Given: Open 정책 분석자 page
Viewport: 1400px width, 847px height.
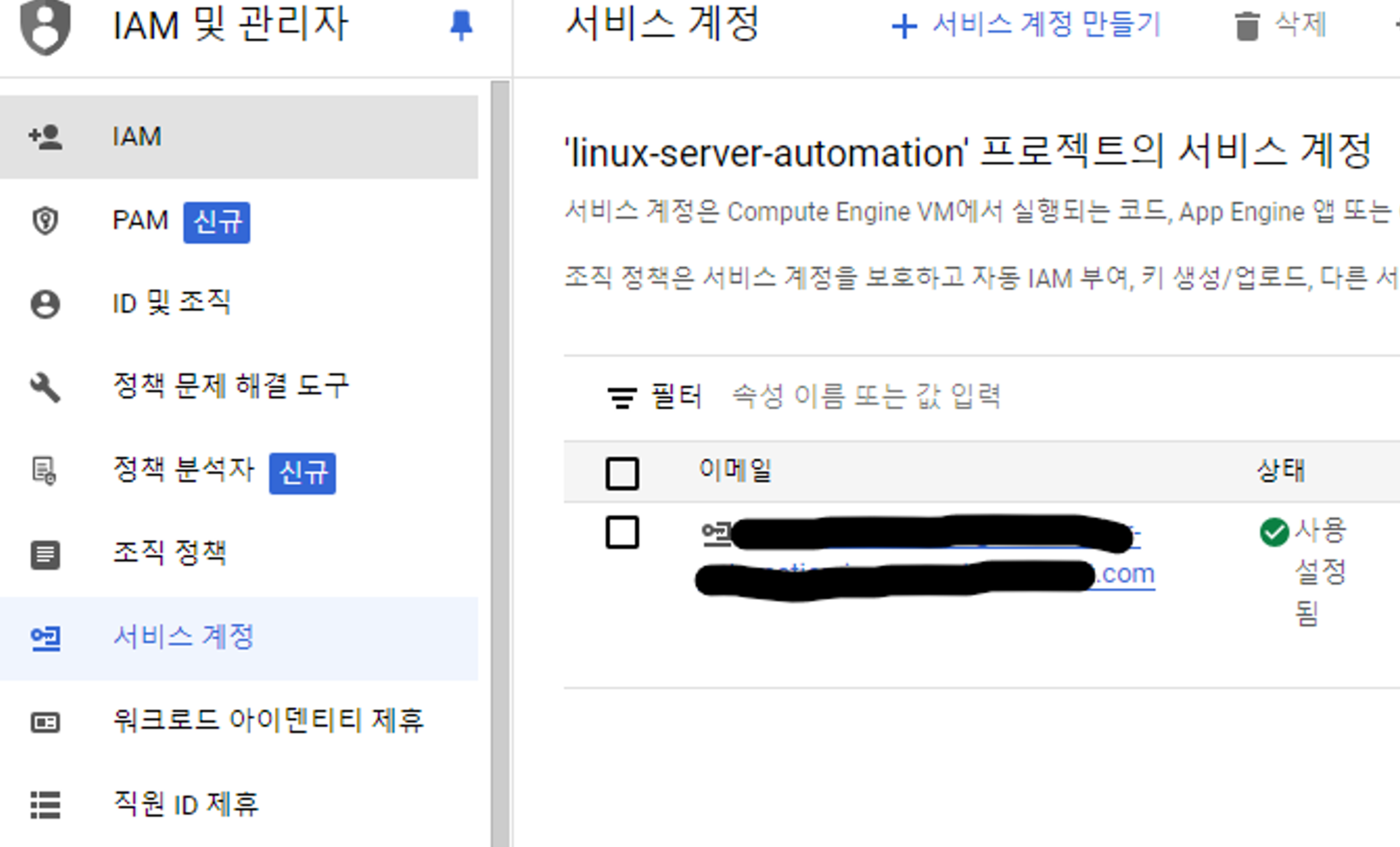Looking at the screenshot, I should 239,472.
